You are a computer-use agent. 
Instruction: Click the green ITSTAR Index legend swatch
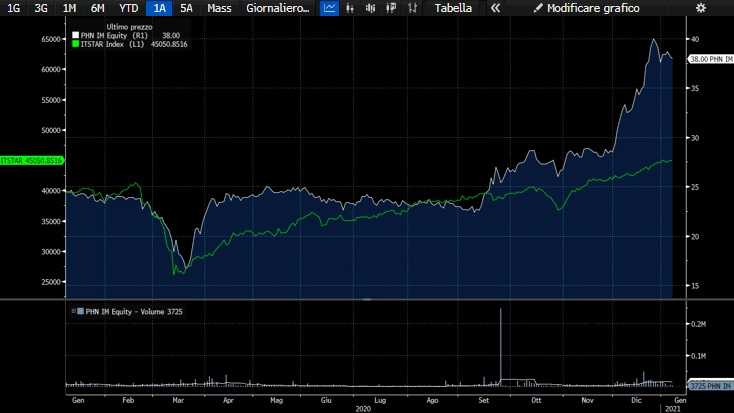75,44
